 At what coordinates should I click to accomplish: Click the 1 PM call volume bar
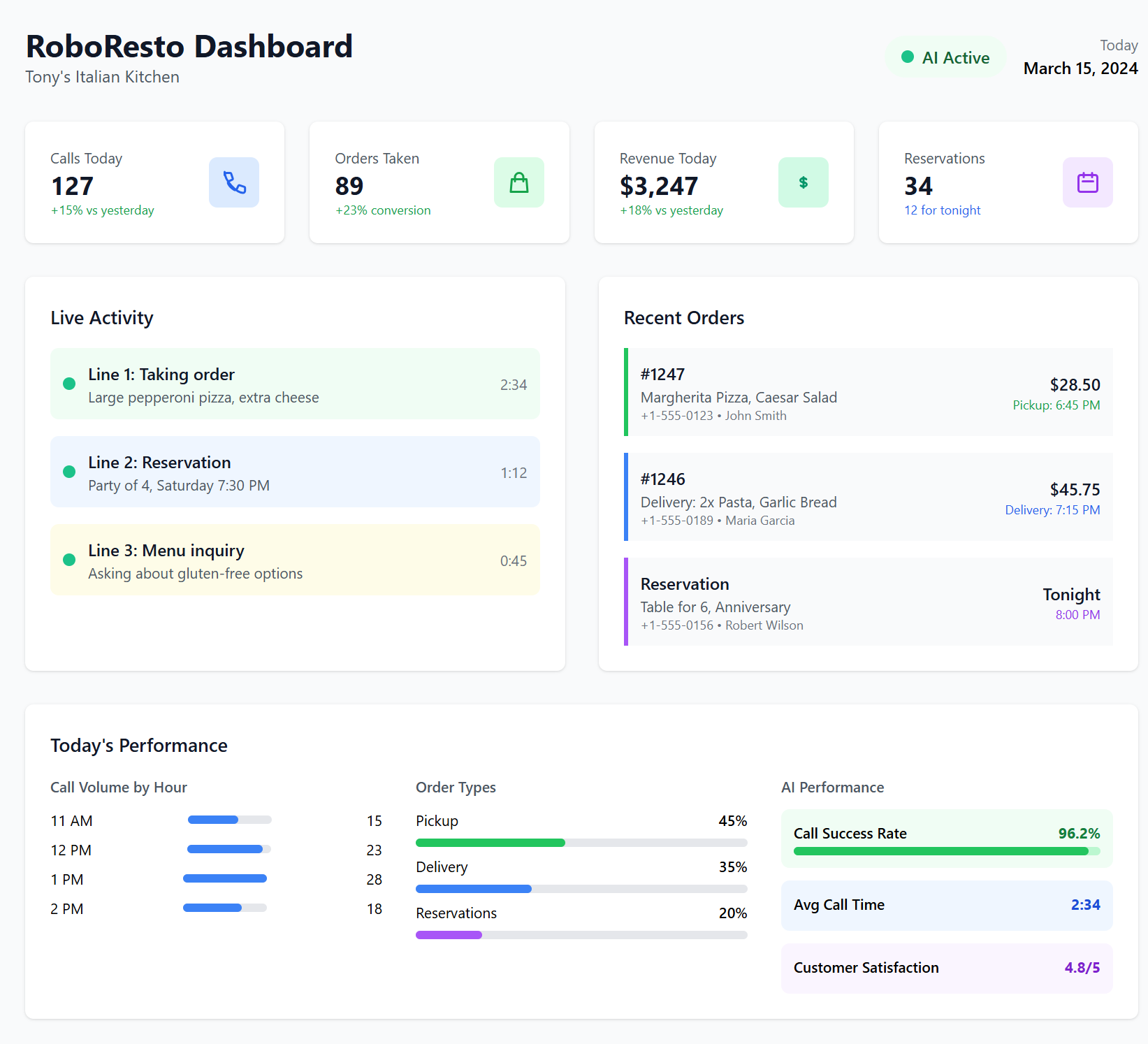pyautogui.click(x=225, y=878)
